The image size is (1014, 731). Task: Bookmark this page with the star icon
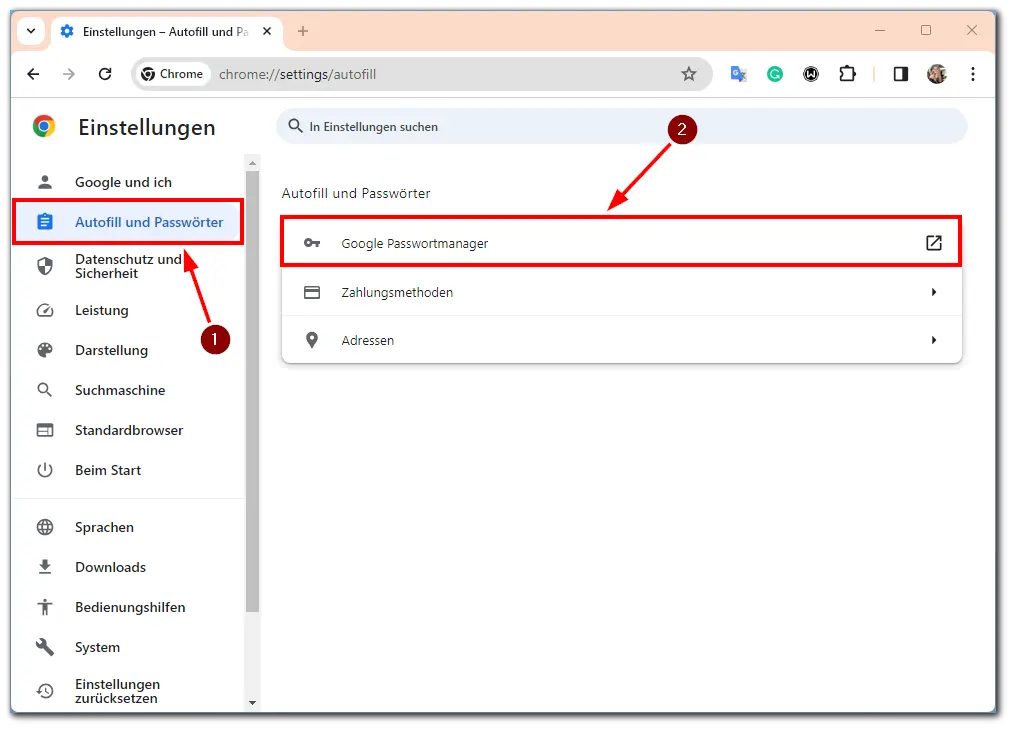click(689, 74)
